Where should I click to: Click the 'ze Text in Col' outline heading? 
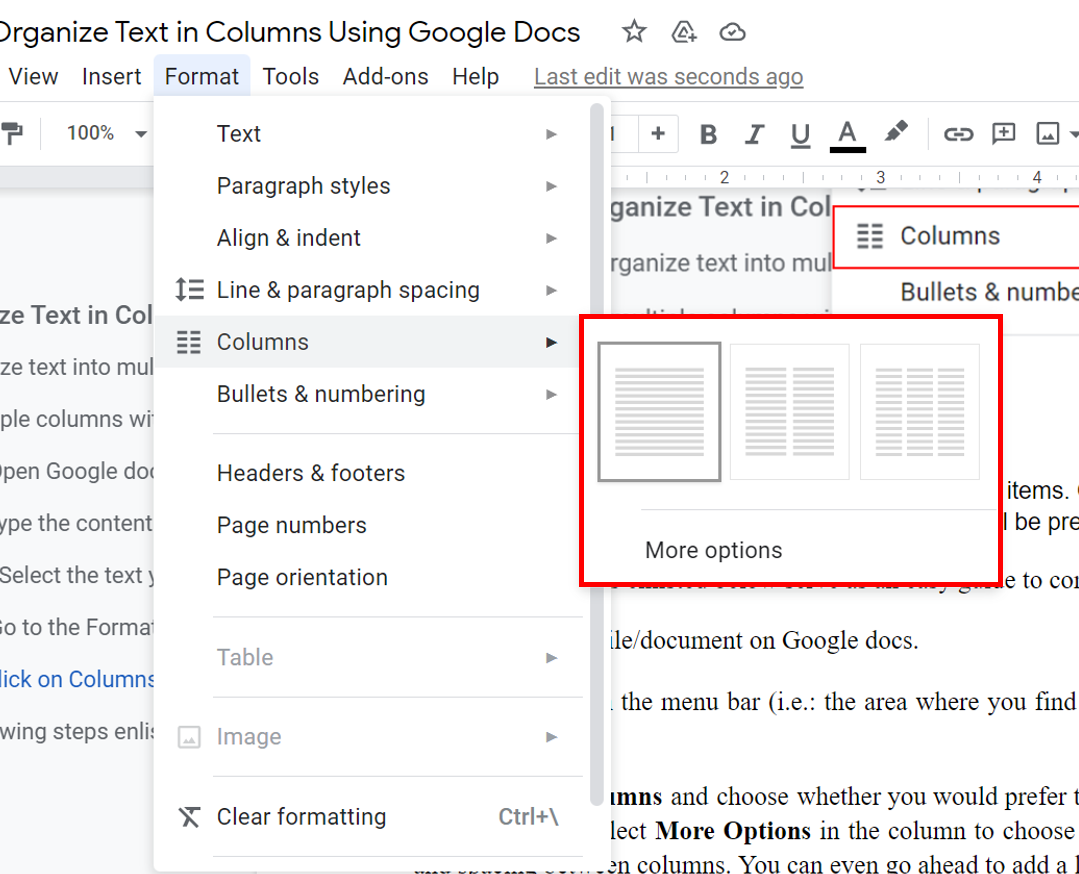click(76, 315)
